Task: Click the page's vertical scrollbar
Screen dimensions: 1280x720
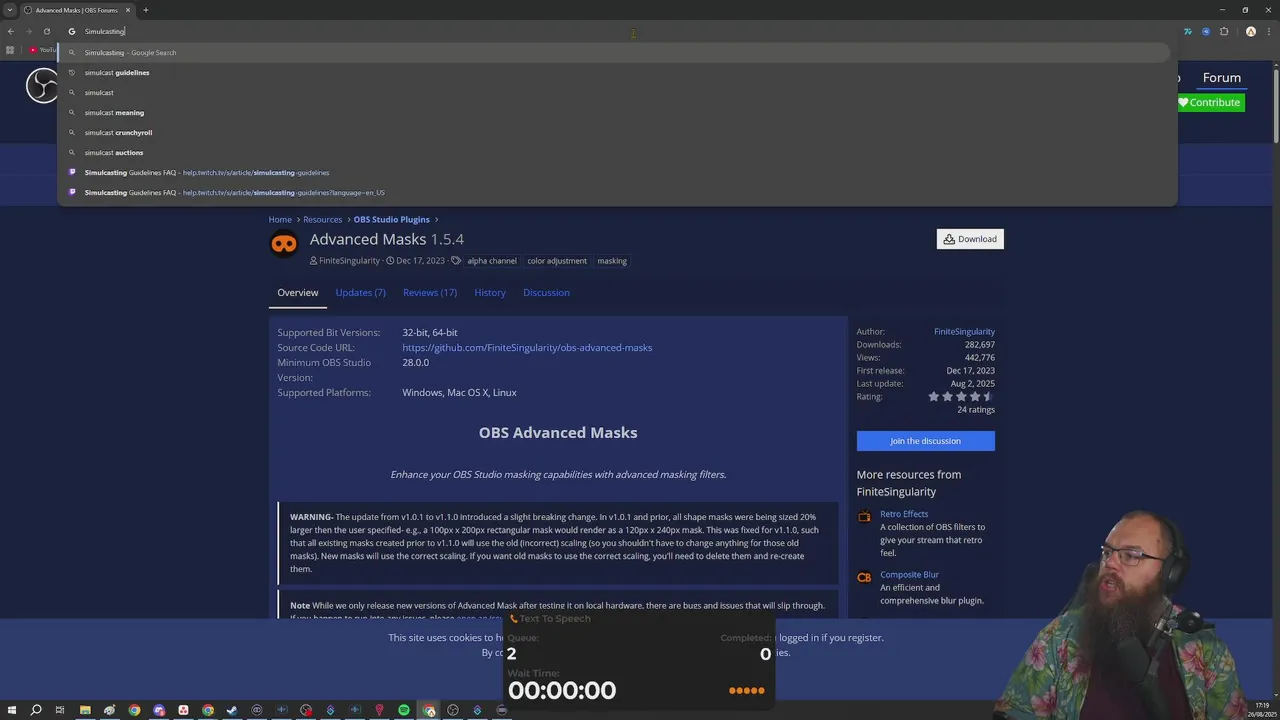Action: (x=1275, y=105)
